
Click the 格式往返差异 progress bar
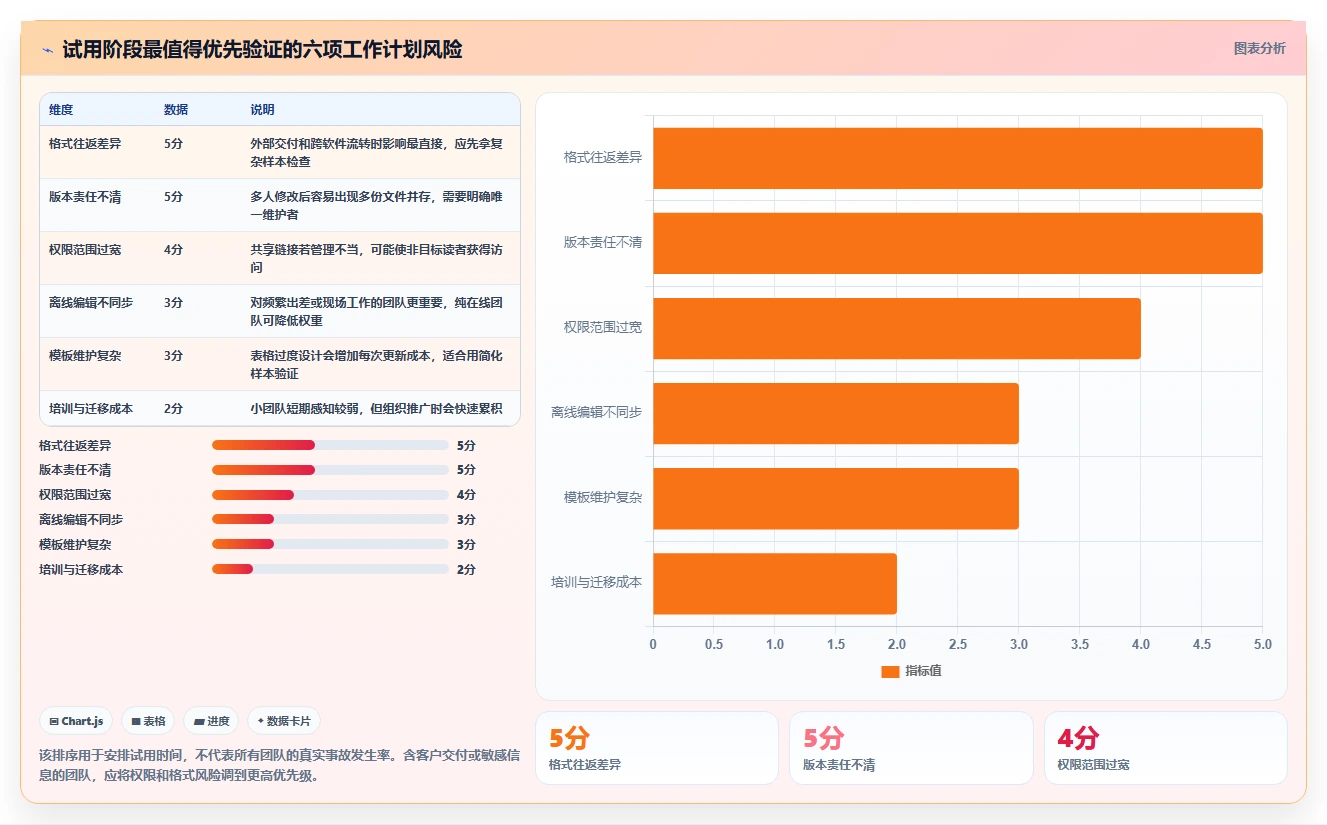[x=330, y=445]
